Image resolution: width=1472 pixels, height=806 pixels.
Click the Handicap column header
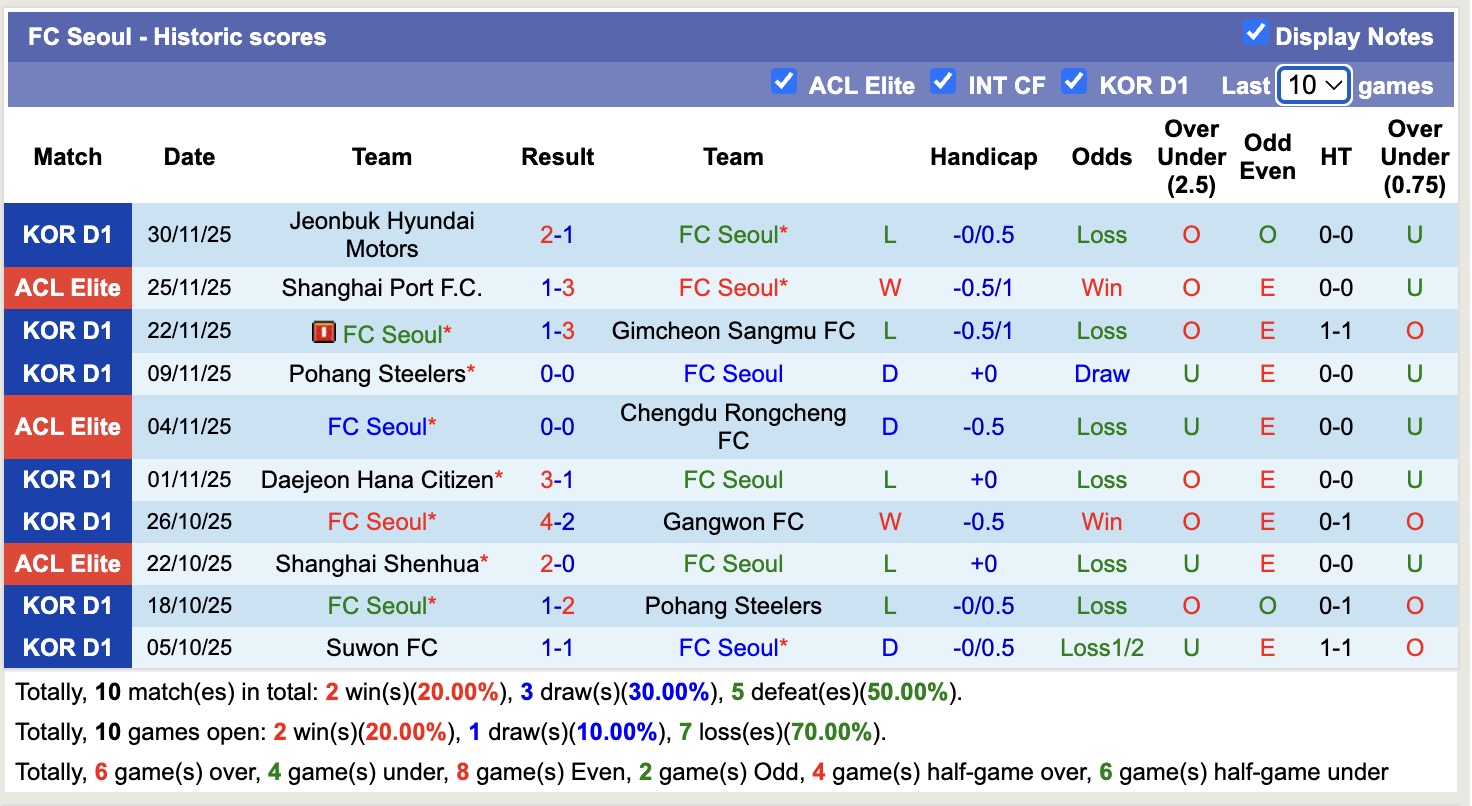click(x=984, y=157)
